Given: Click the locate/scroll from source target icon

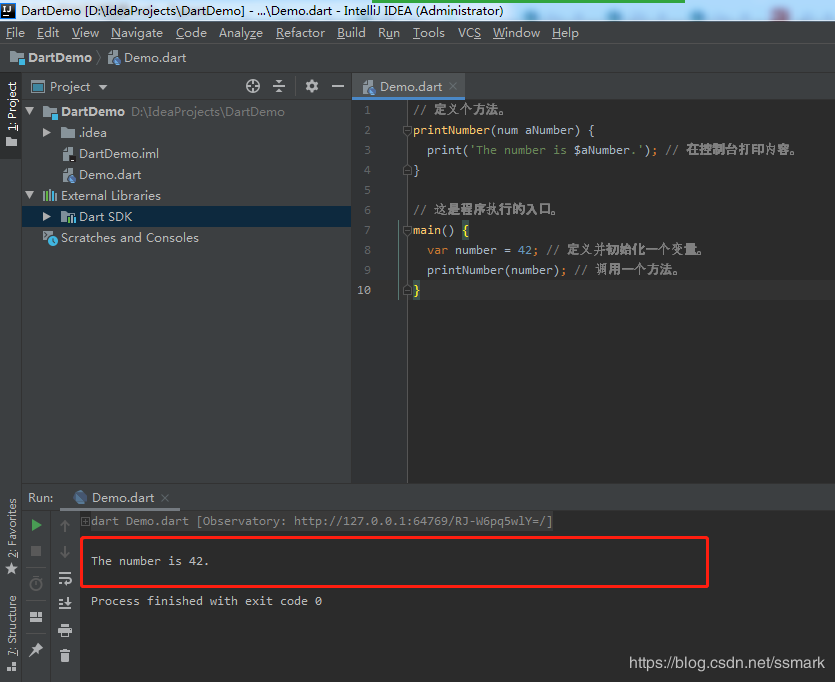Looking at the screenshot, I should coord(253,86).
